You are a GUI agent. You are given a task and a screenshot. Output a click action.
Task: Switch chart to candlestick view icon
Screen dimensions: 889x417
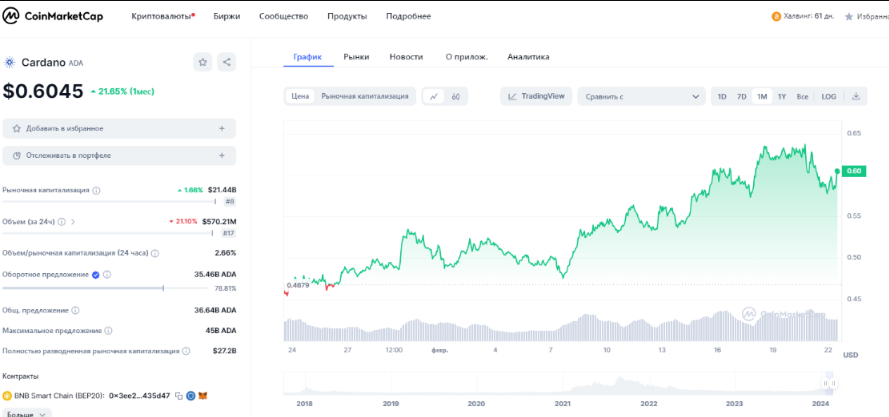(455, 96)
